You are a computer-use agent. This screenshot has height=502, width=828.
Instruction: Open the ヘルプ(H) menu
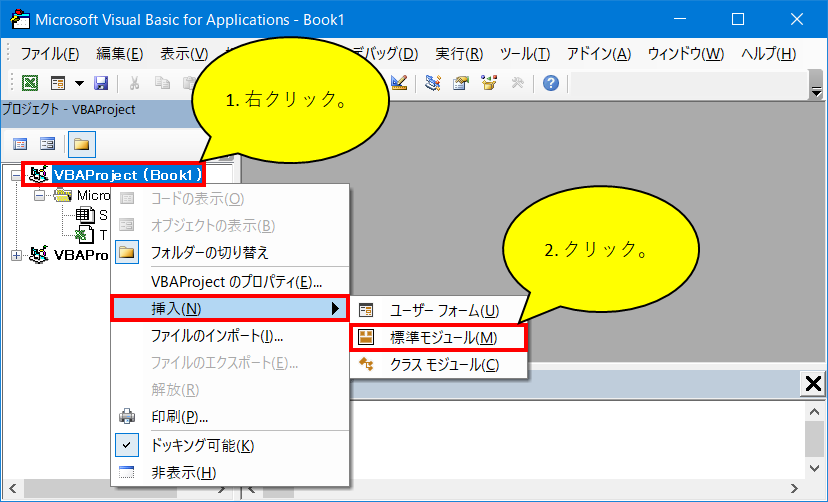[768, 54]
